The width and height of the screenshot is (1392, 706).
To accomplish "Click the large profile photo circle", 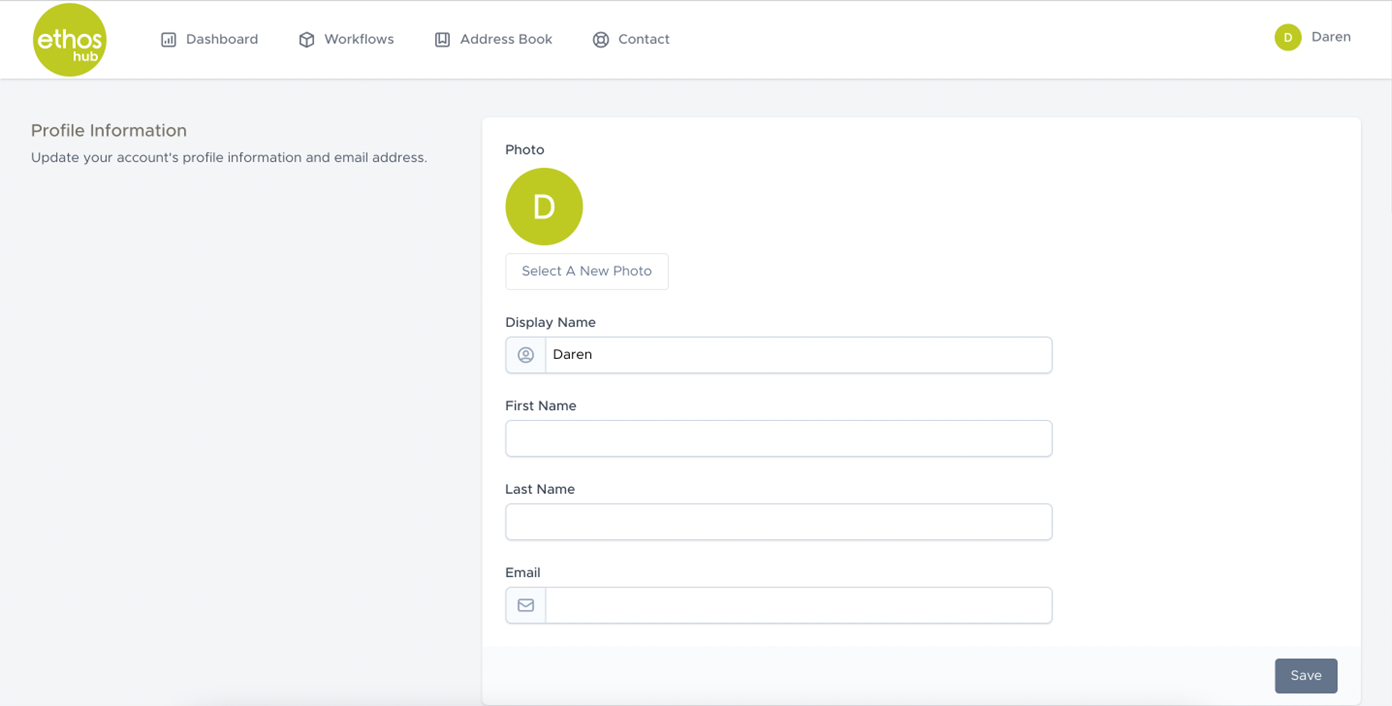I will [x=544, y=207].
